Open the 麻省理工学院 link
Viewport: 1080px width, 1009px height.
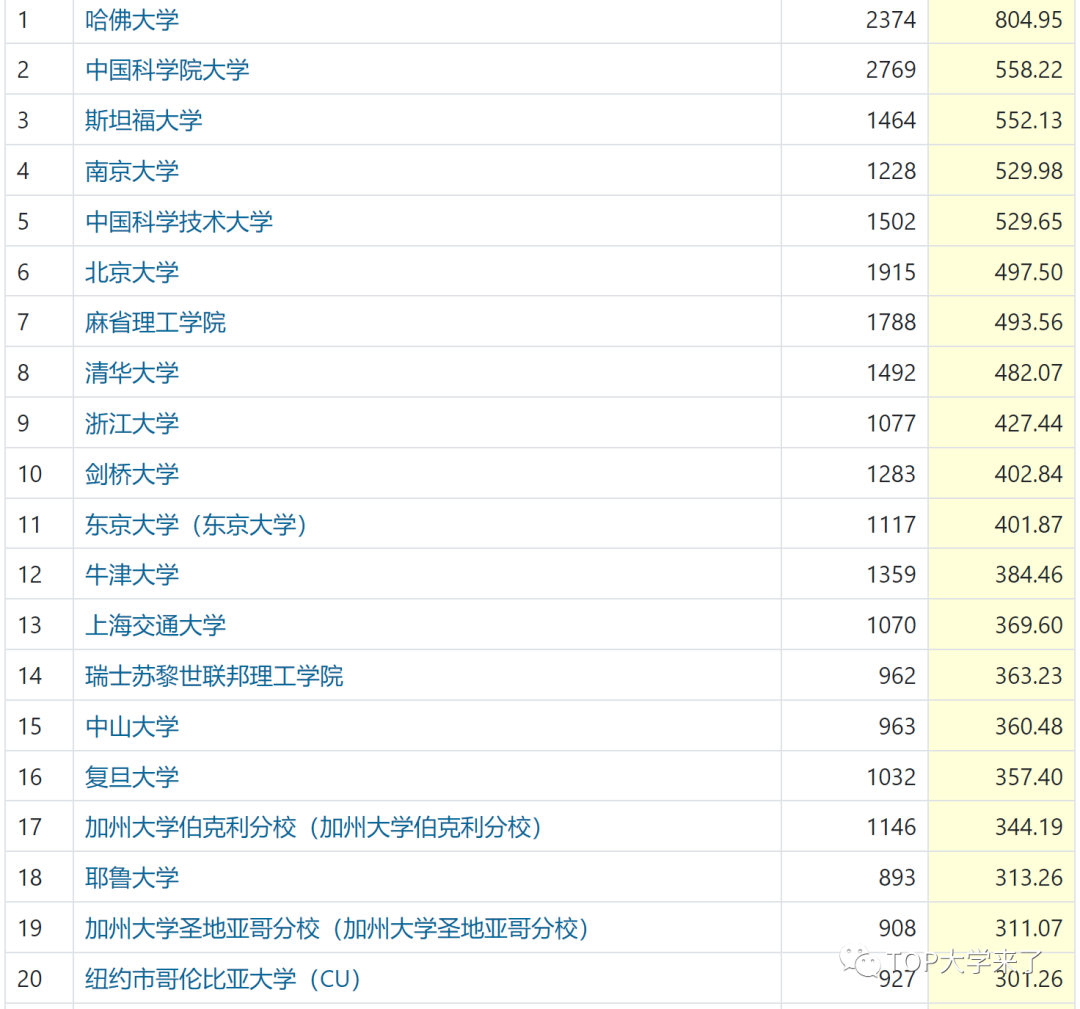(155, 322)
